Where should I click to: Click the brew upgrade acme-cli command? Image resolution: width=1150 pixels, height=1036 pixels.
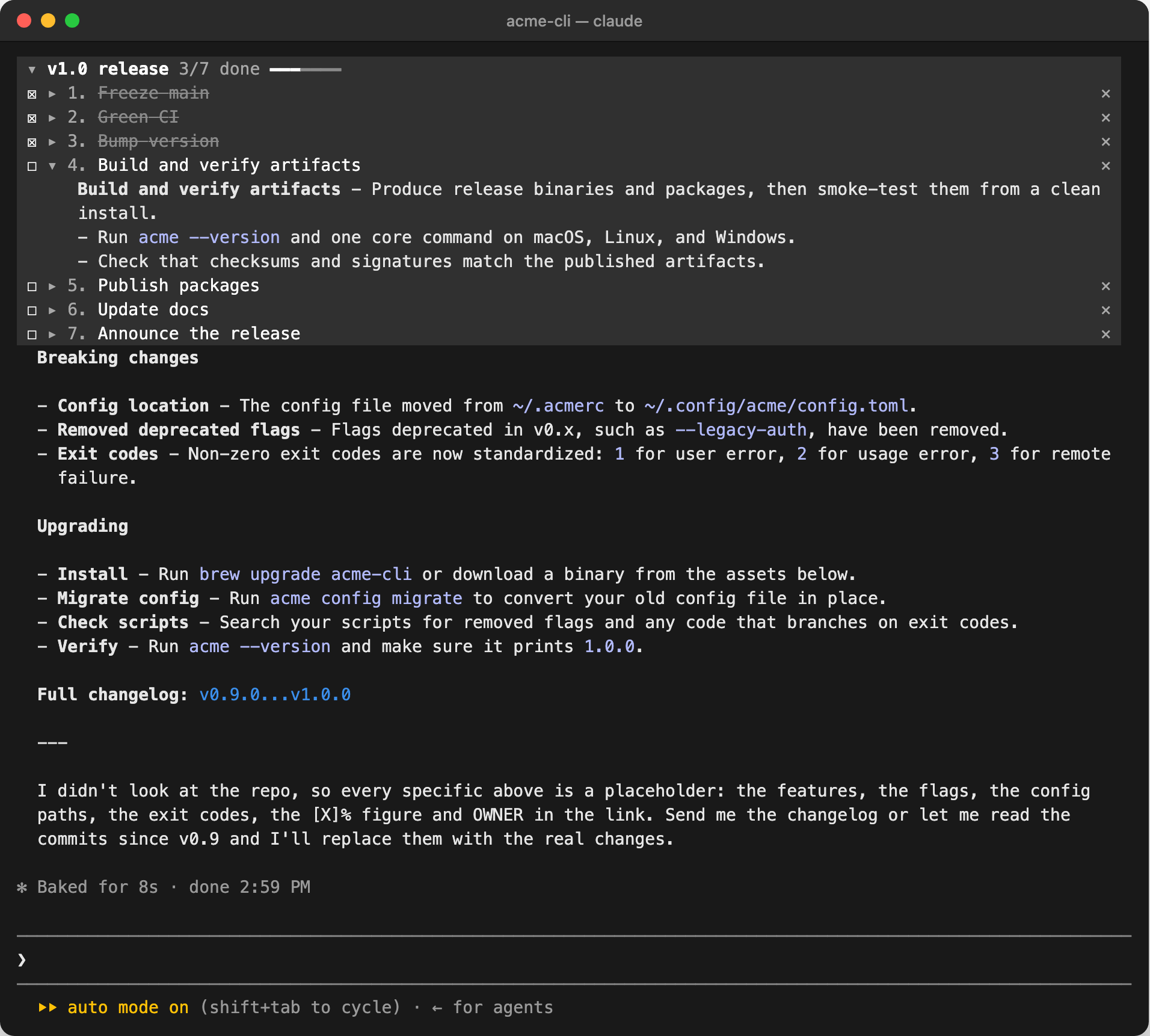(x=306, y=575)
